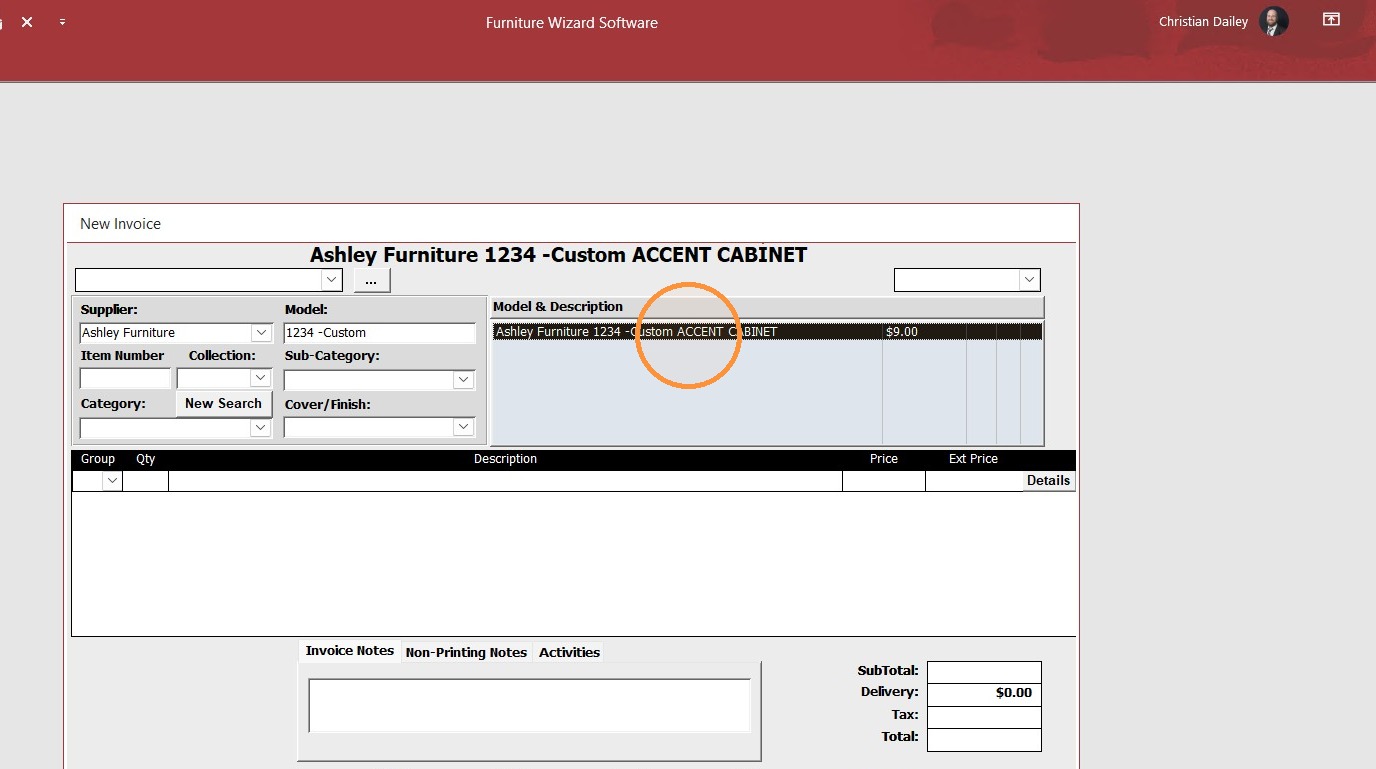Click the Group column header
The image size is (1376, 769).
pyautogui.click(x=98, y=459)
